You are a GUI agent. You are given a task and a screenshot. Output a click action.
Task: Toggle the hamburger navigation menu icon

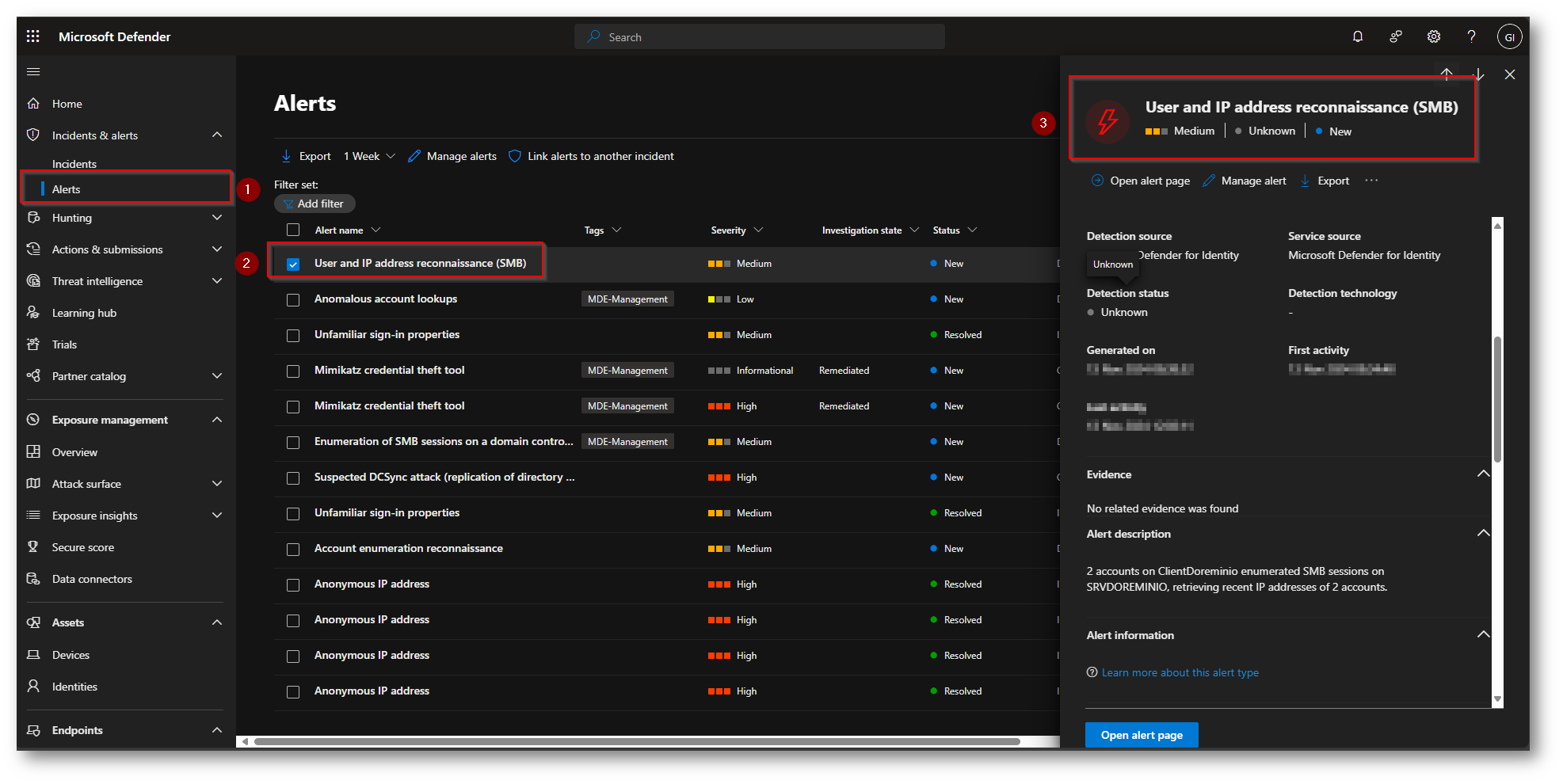coord(33,72)
